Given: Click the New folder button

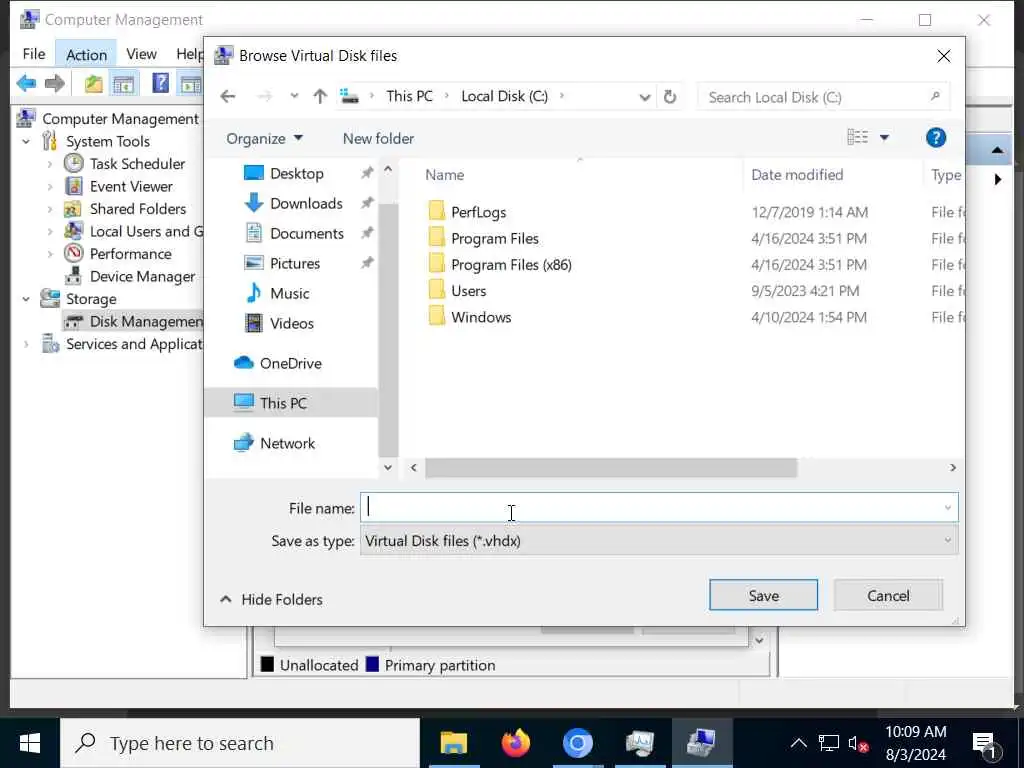Looking at the screenshot, I should point(378,138).
